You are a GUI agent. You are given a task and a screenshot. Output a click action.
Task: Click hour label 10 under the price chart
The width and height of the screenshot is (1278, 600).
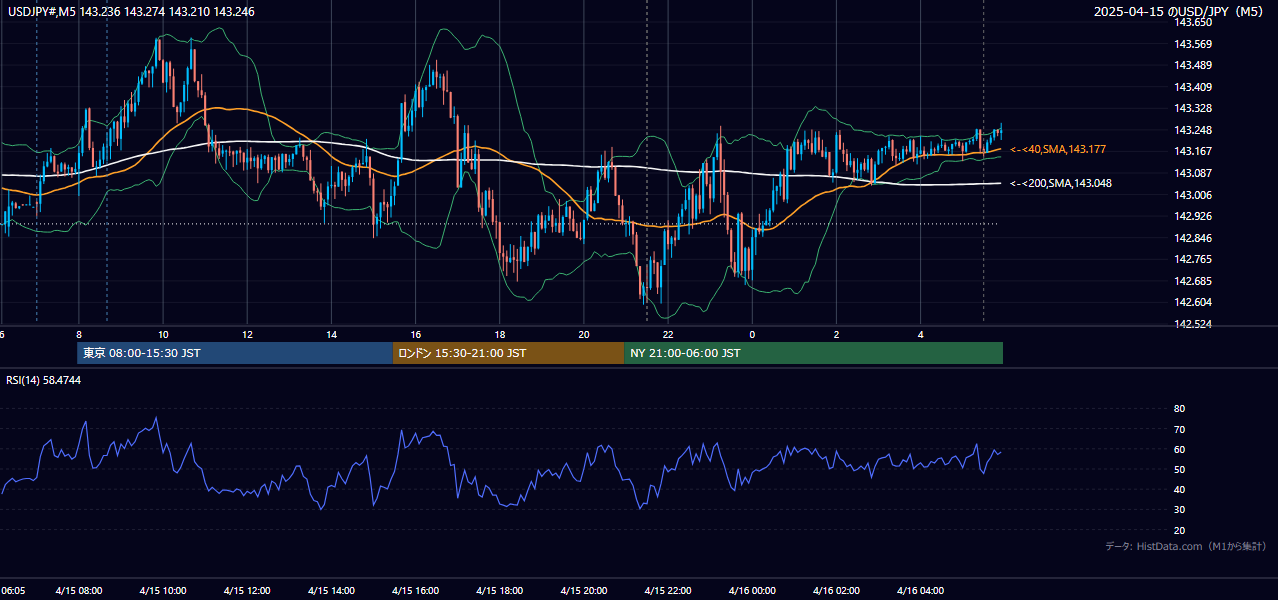tap(162, 334)
